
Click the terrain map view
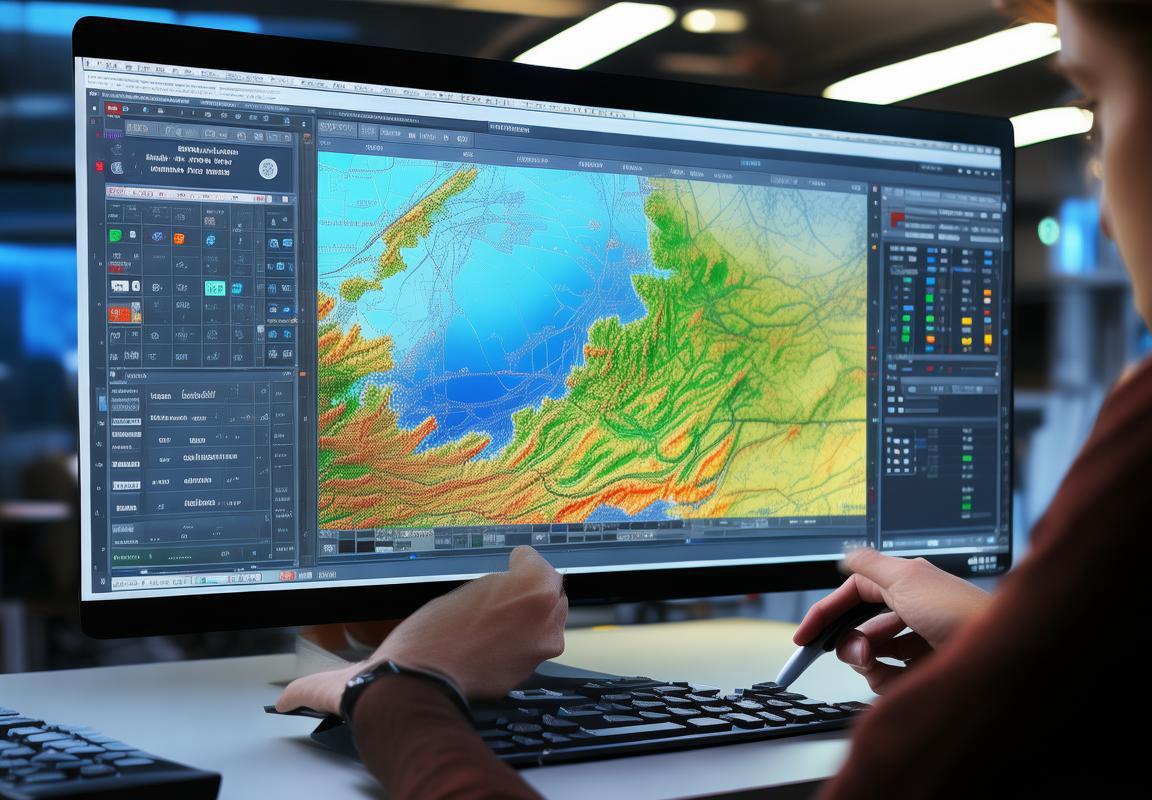tap(592, 339)
